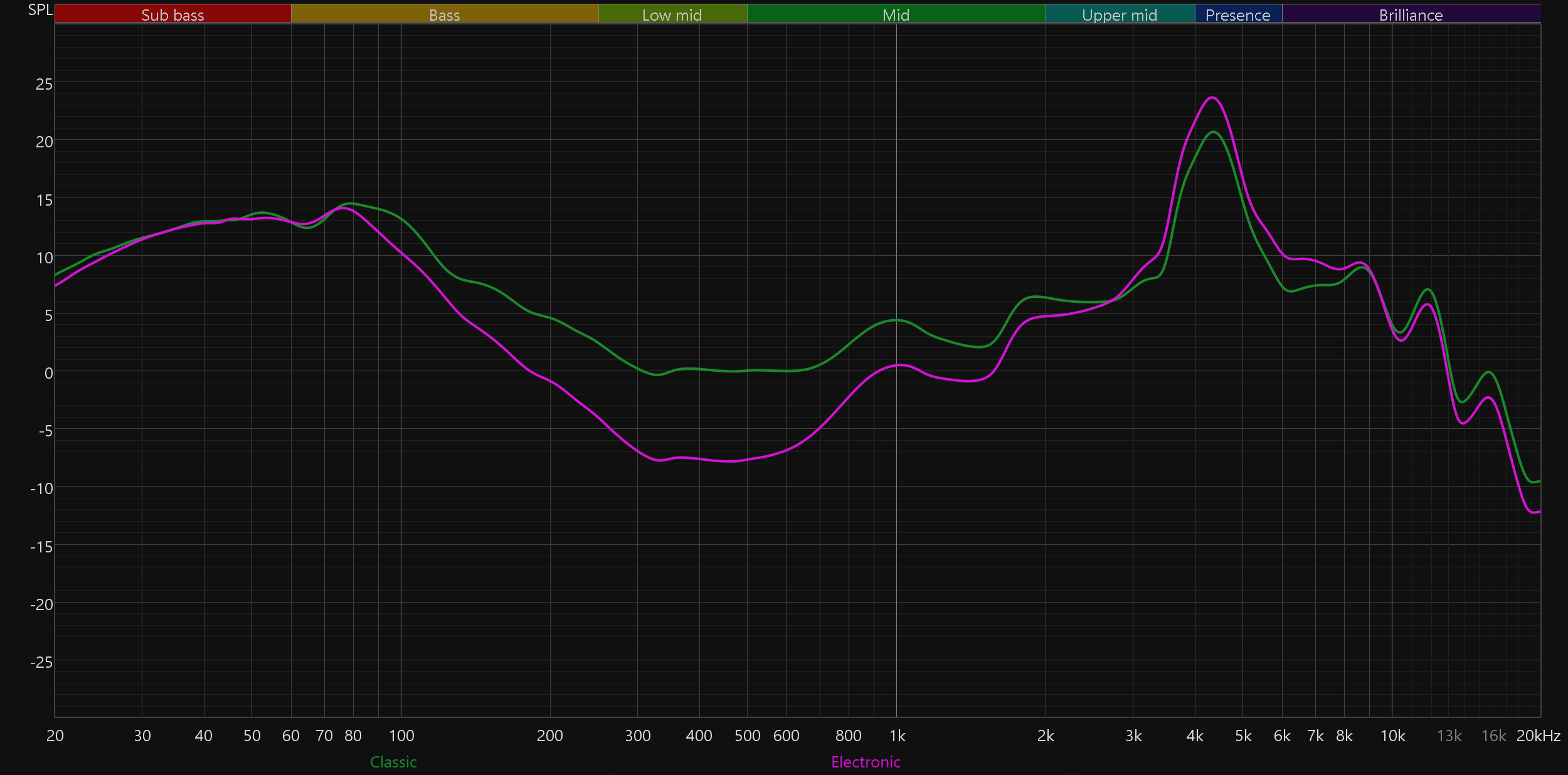Select the Bass band header
Screen dimensions: 1568x775
[x=444, y=14]
